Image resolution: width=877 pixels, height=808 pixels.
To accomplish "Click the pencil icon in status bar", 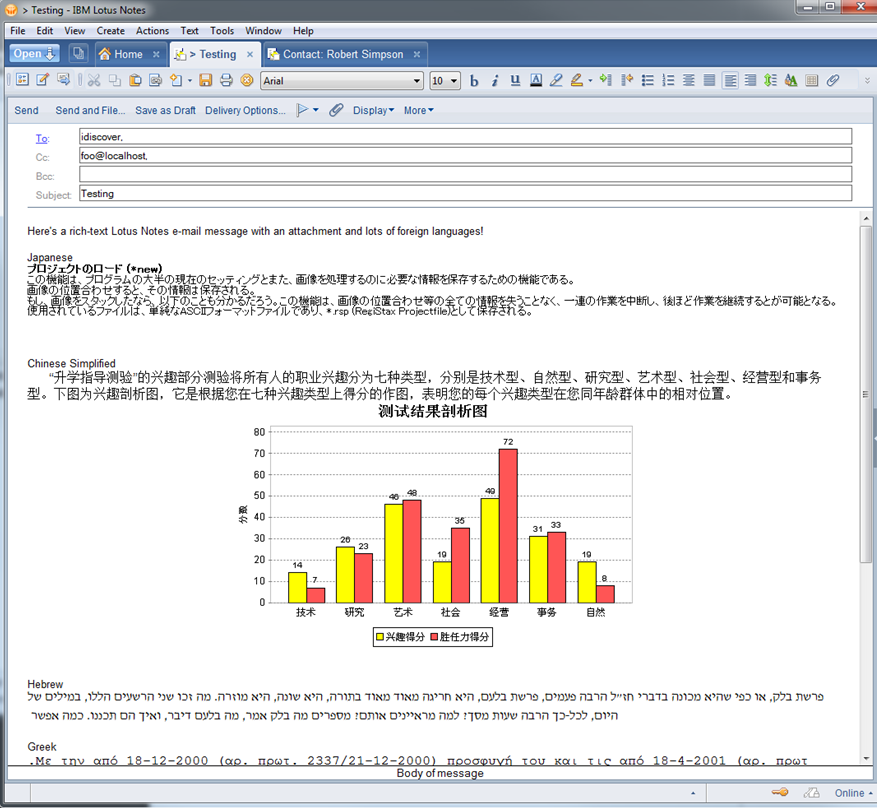I will coord(811,792).
